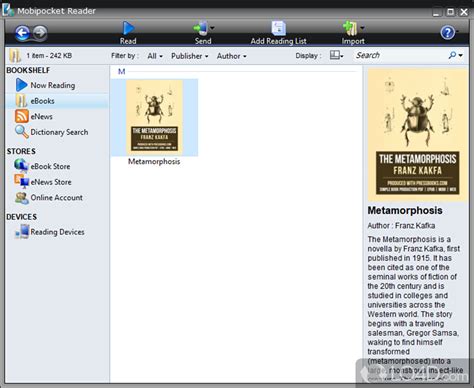Select the Metamorphosis cover thumbnail in the list

[154, 117]
